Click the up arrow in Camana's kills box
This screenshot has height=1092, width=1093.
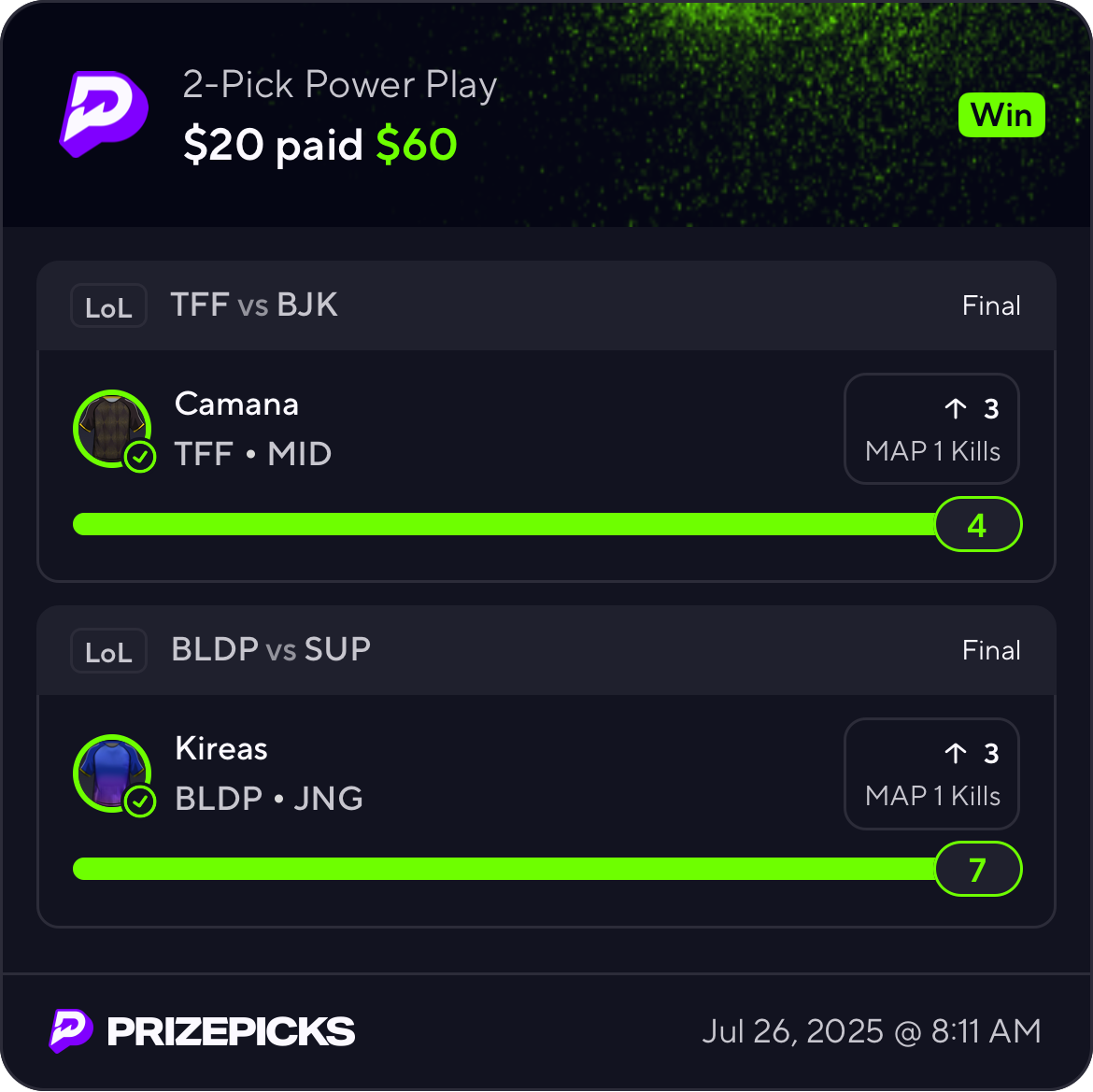[x=955, y=408]
